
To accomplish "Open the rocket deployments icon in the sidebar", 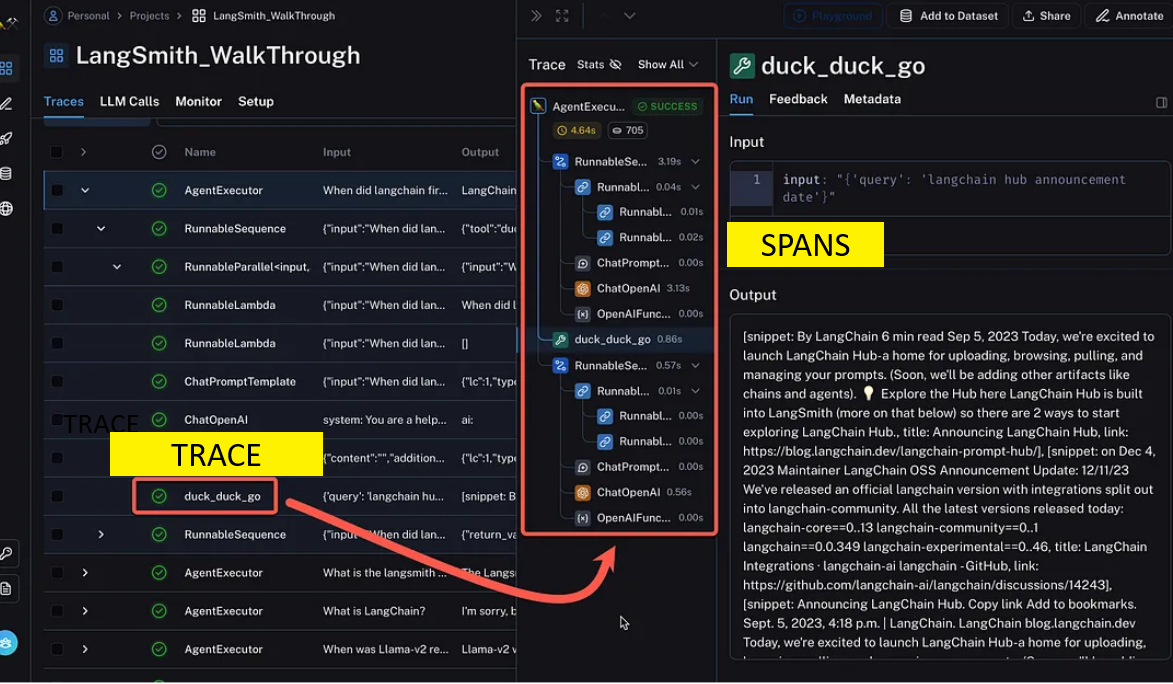I will 7,138.
